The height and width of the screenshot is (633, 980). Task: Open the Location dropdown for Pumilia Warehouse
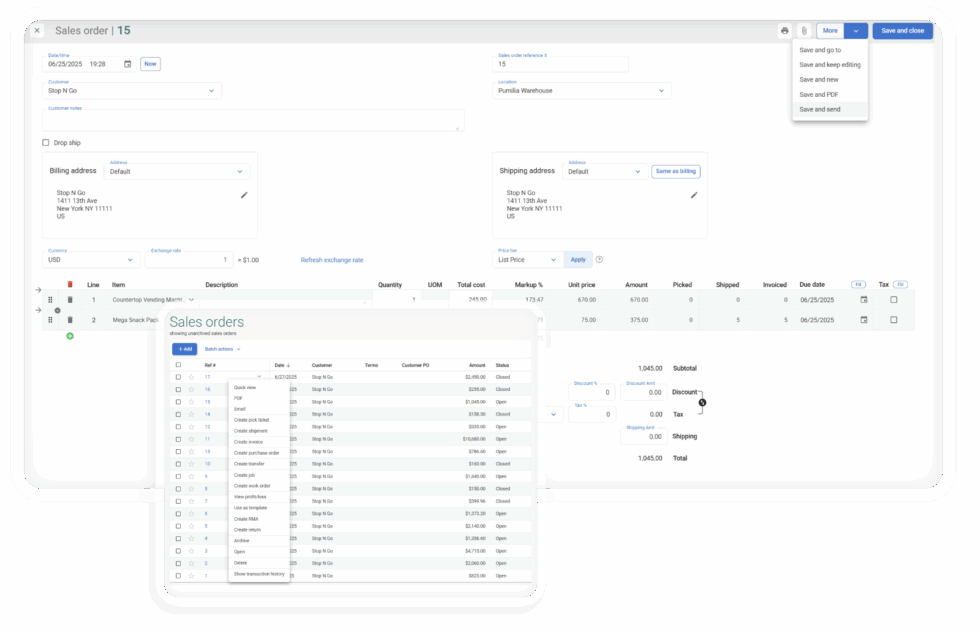[x=661, y=90]
